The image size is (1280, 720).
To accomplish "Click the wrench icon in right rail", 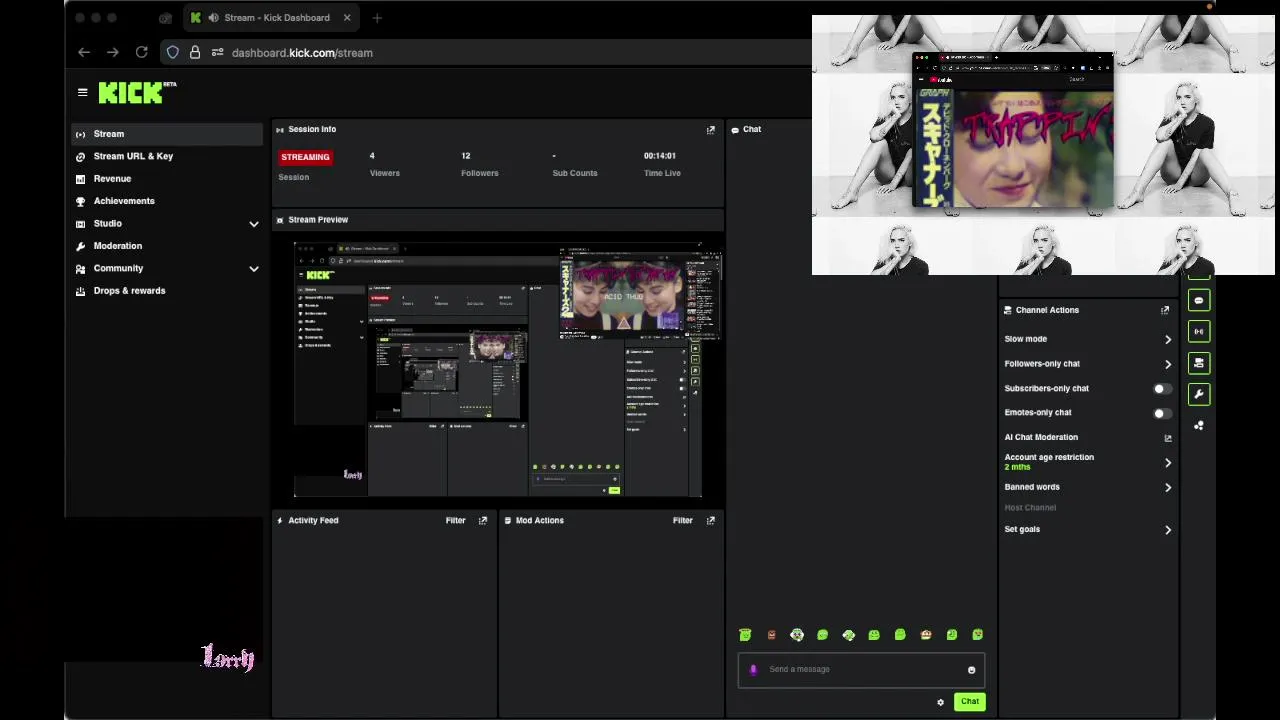I will coord(1199,394).
